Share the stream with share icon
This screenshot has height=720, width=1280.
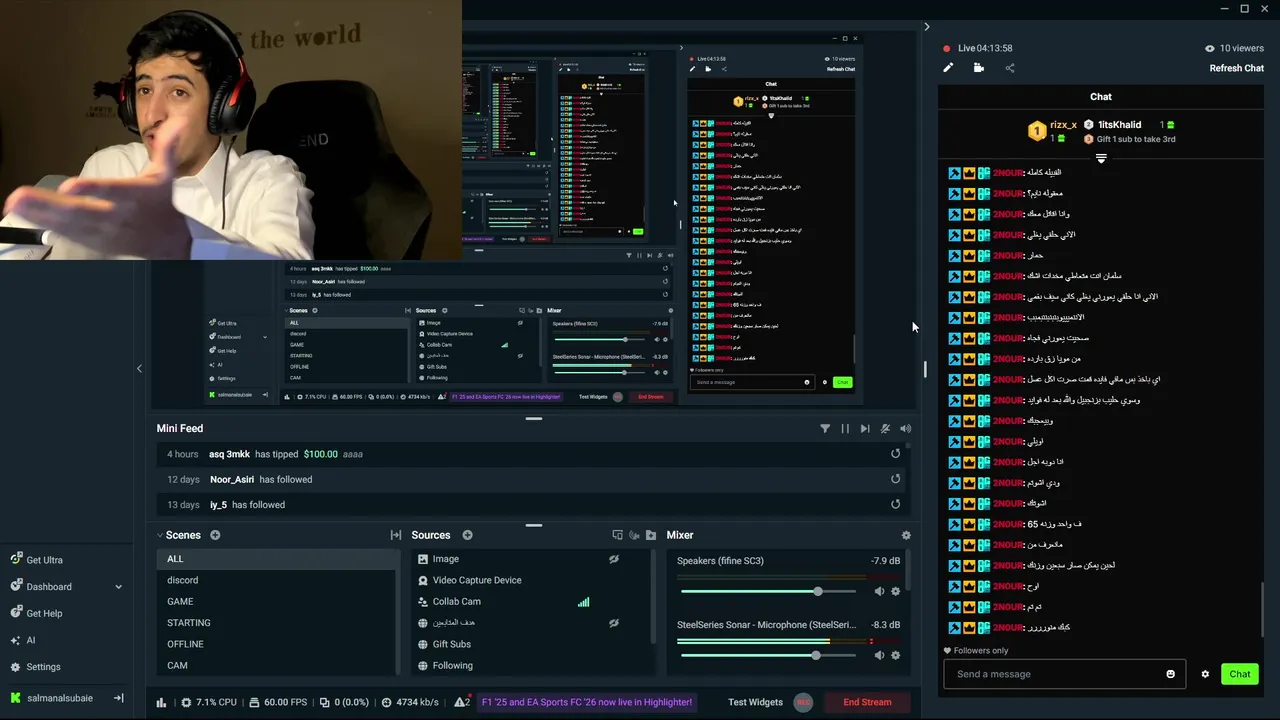tap(1009, 68)
